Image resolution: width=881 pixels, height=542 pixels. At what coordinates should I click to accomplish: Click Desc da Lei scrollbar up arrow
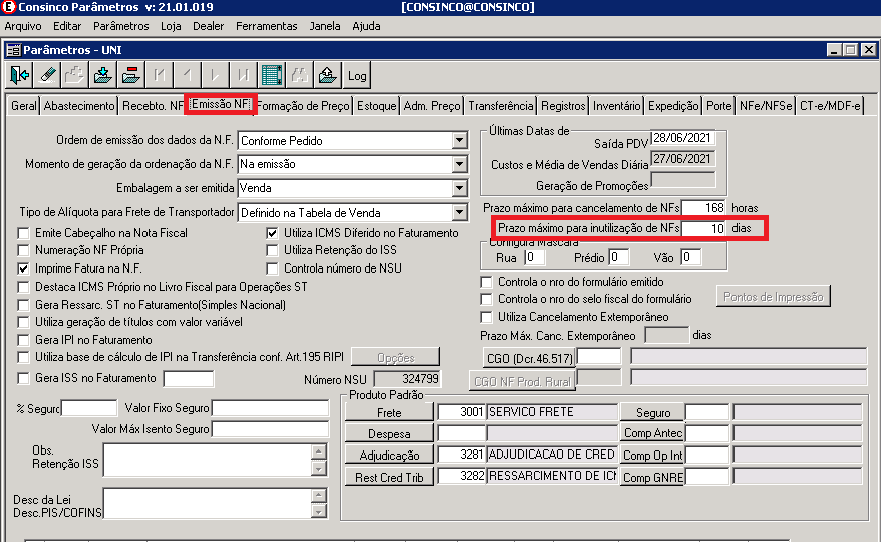[319, 495]
